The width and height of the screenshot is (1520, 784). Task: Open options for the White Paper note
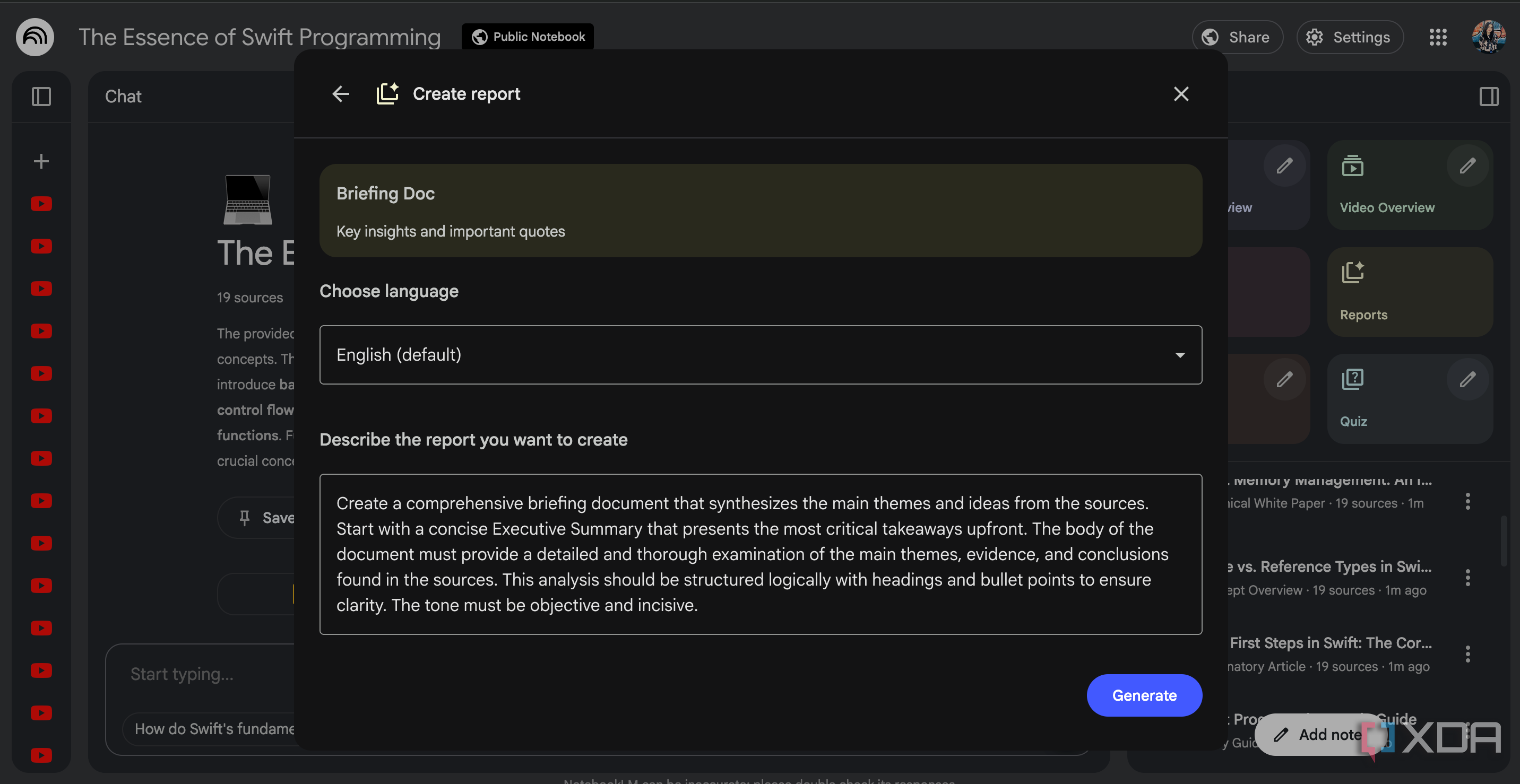click(x=1467, y=501)
